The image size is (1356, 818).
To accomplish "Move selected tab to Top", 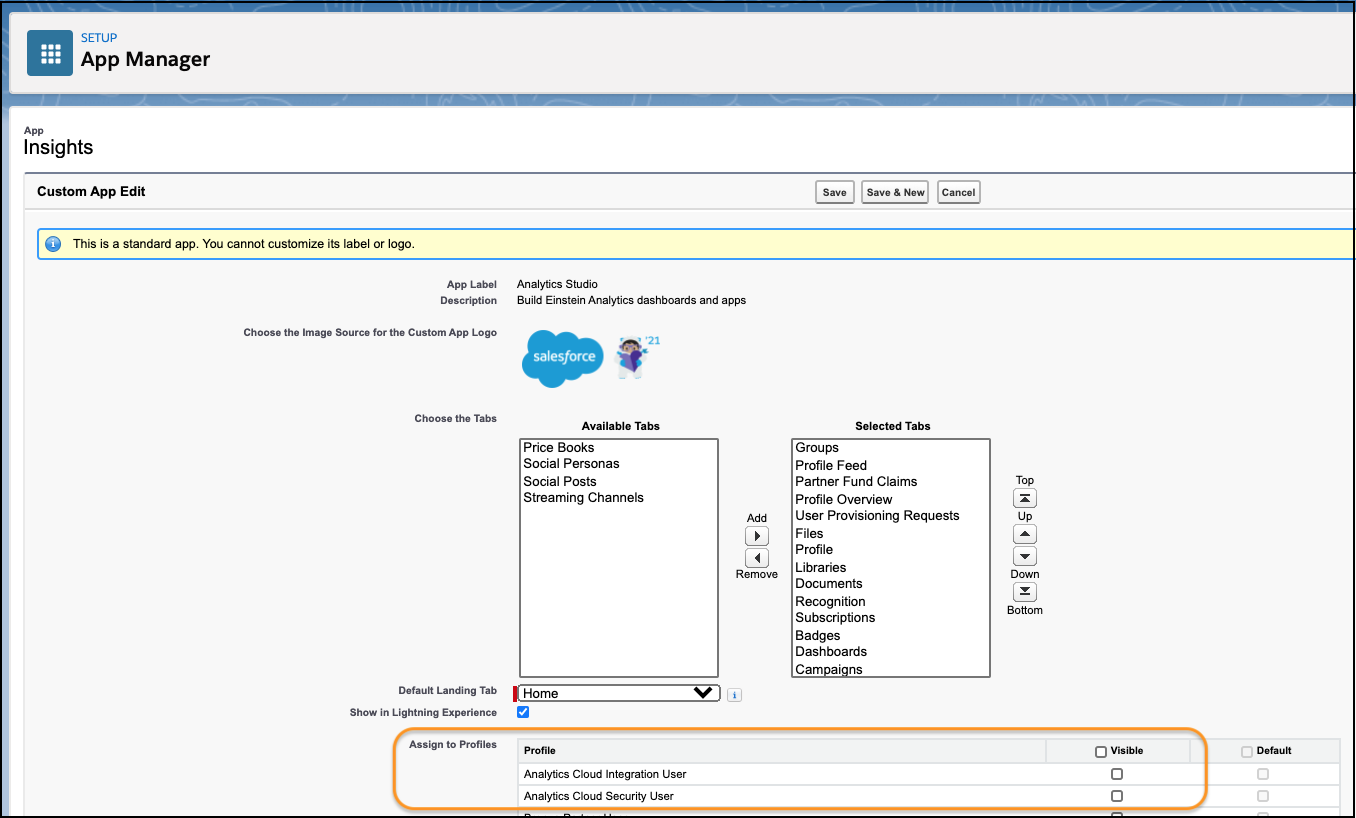I will coord(1025,498).
